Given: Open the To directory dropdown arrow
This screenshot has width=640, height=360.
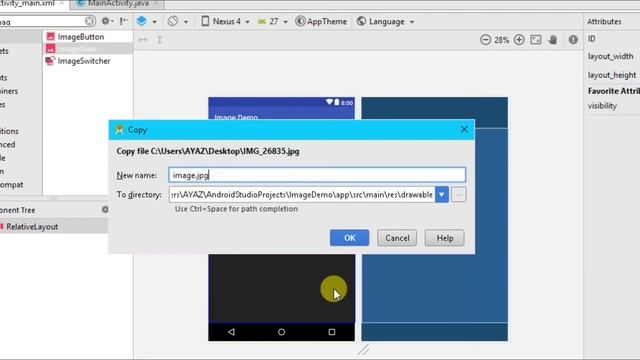Looking at the screenshot, I should coord(442,195).
